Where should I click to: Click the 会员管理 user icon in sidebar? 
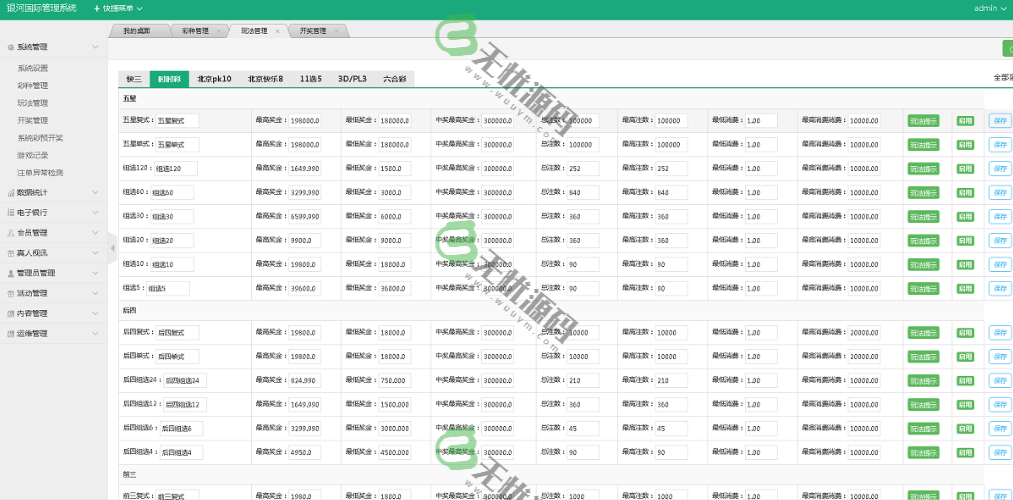10,233
